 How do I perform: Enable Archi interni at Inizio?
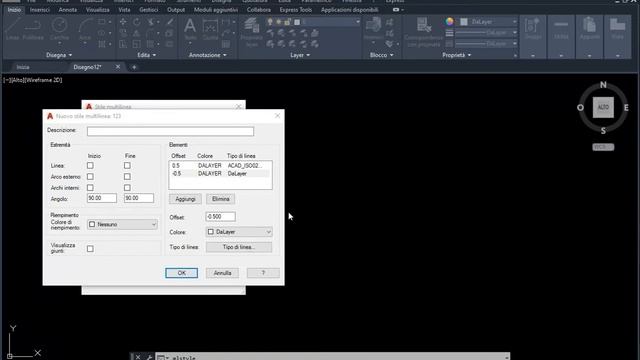(x=90, y=188)
